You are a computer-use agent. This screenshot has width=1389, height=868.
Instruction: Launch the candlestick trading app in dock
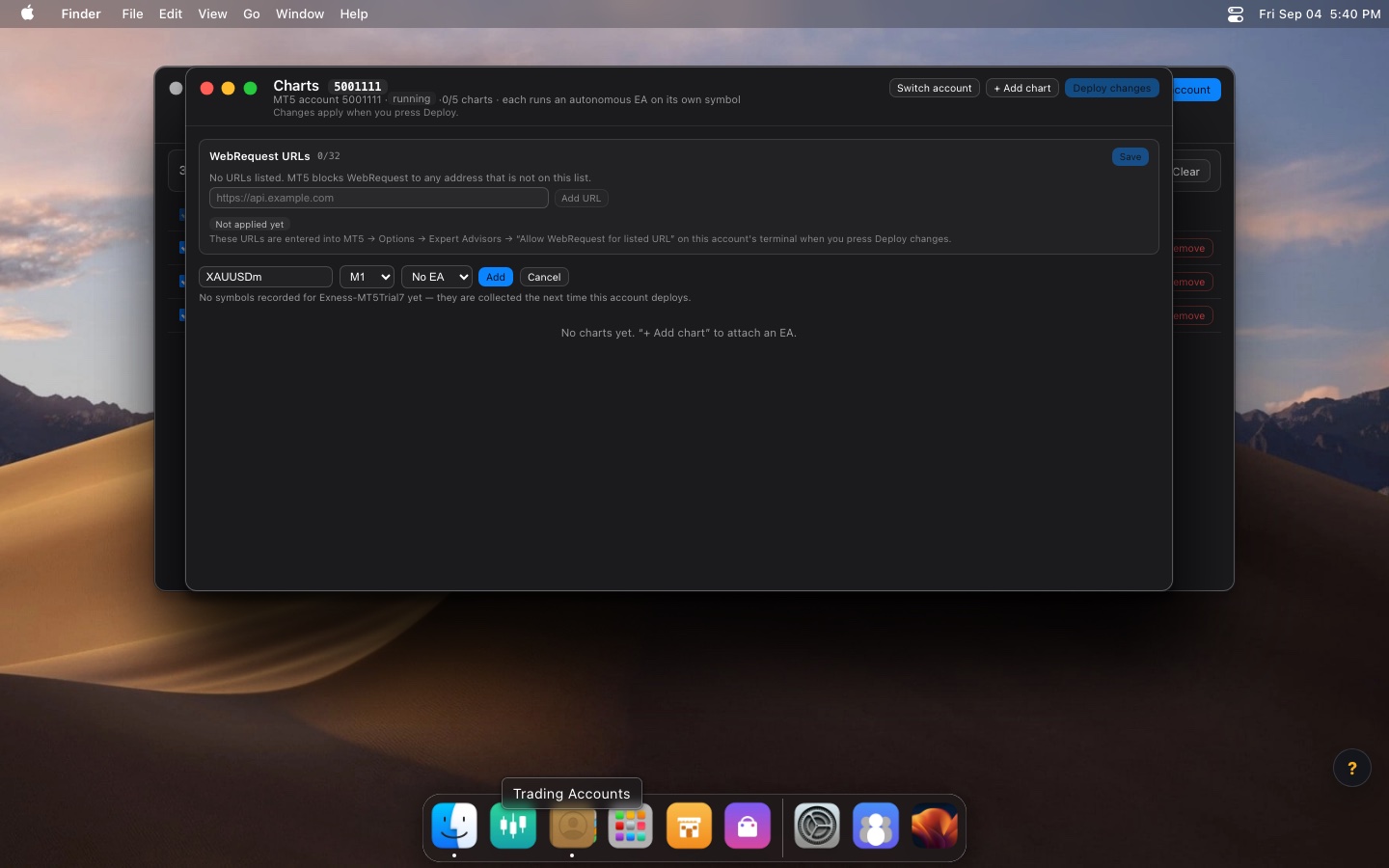pyautogui.click(x=513, y=826)
